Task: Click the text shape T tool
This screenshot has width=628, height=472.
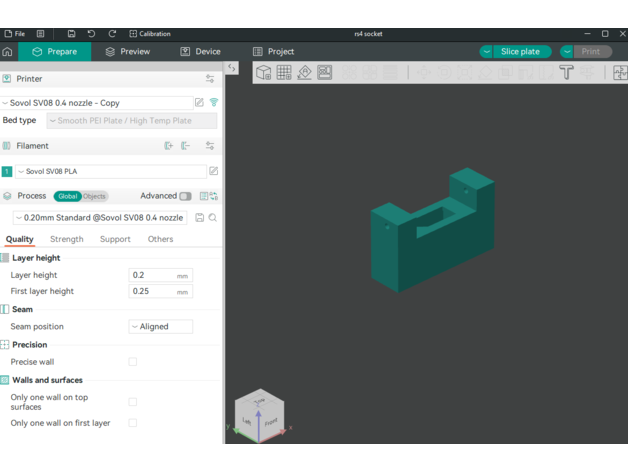Action: [566, 72]
